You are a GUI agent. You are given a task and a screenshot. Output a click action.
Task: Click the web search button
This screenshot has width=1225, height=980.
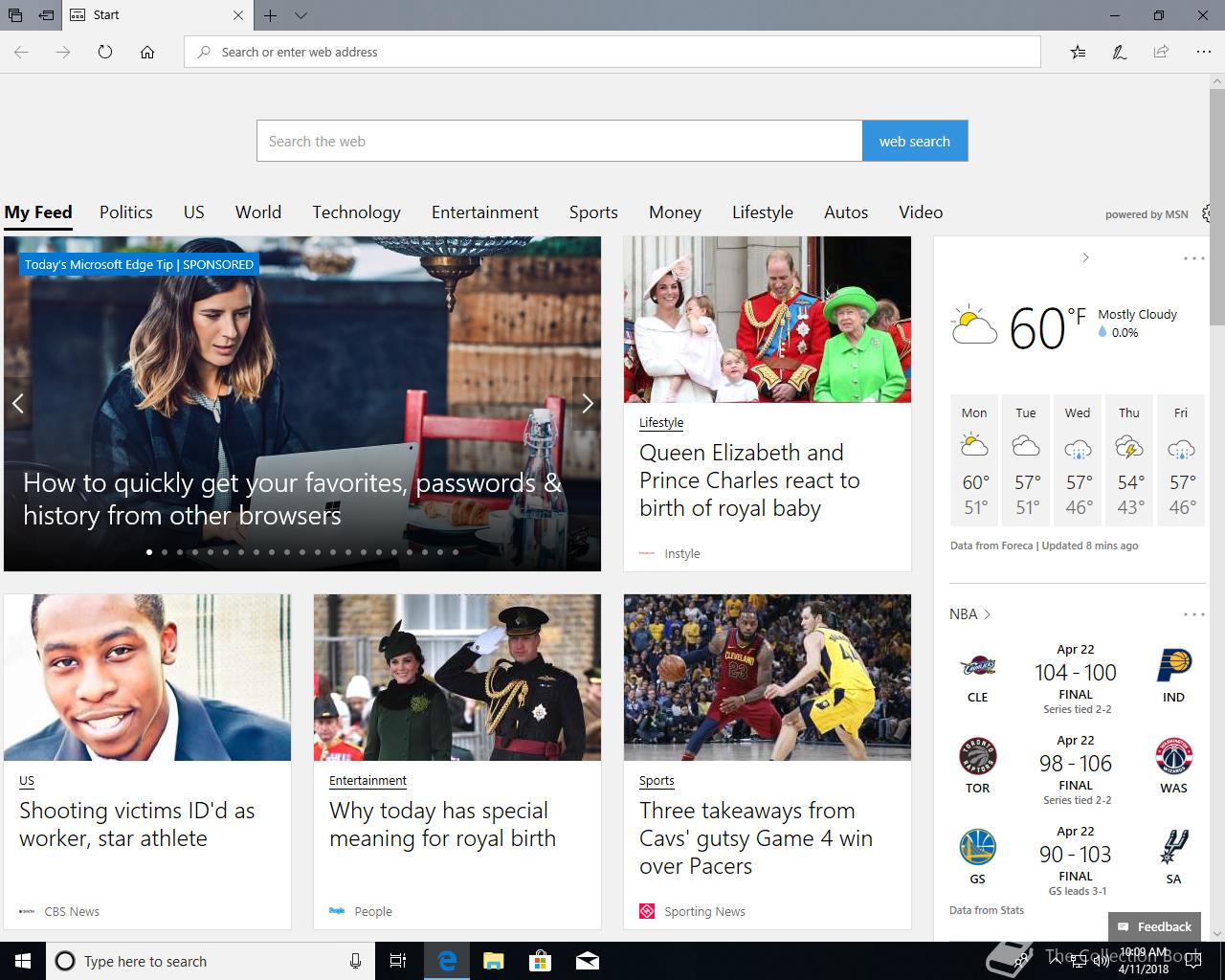point(915,141)
